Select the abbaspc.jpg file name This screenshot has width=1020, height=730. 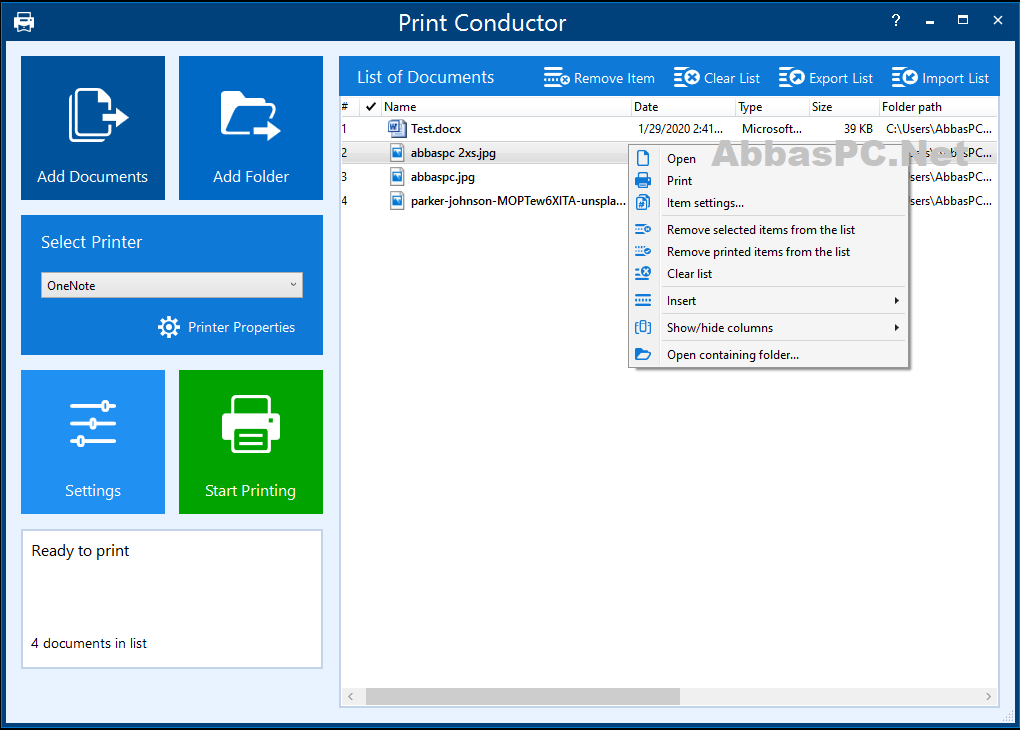point(442,177)
